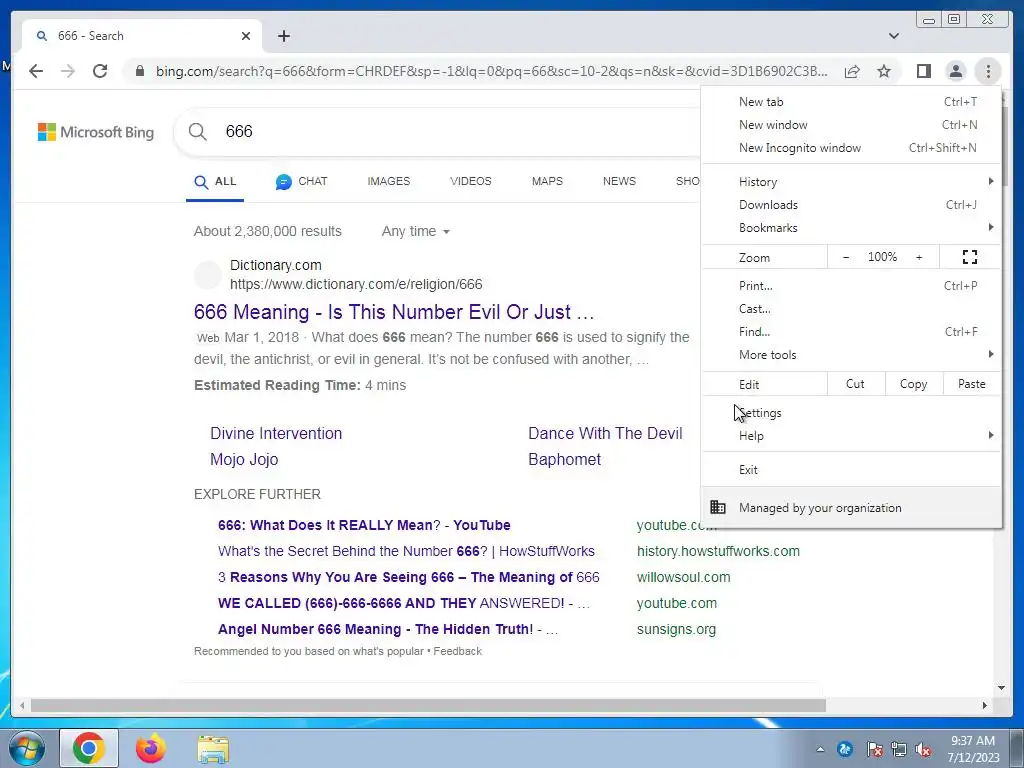Switch to the IMAGES tab
The width and height of the screenshot is (1024, 768).
[x=389, y=182]
